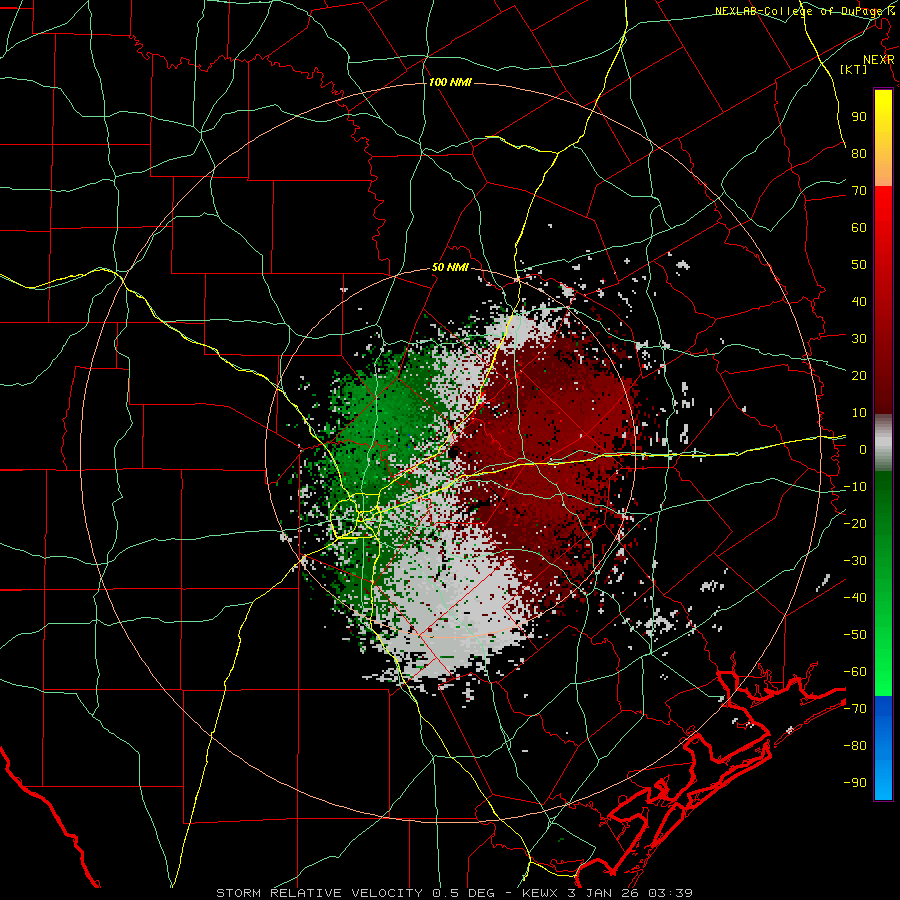Click the 0 value on velocity scale
This screenshot has width=900, height=900.
[863, 449]
